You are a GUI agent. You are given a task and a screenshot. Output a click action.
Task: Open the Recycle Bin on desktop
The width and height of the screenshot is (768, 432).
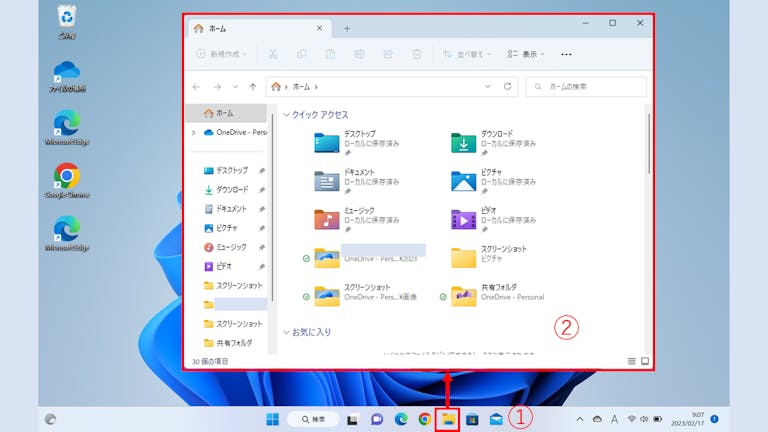click(67, 22)
